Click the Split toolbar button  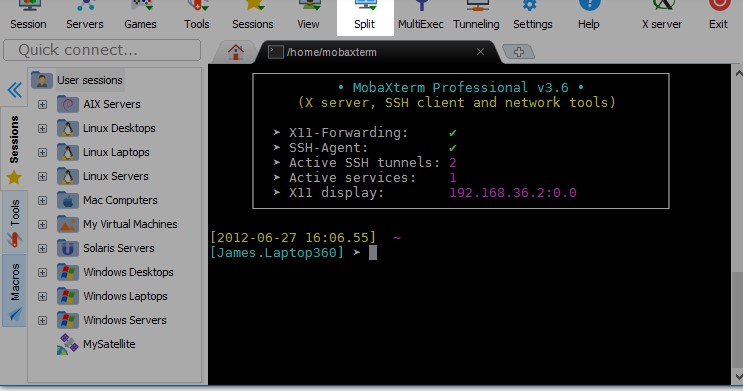pyautogui.click(x=365, y=17)
